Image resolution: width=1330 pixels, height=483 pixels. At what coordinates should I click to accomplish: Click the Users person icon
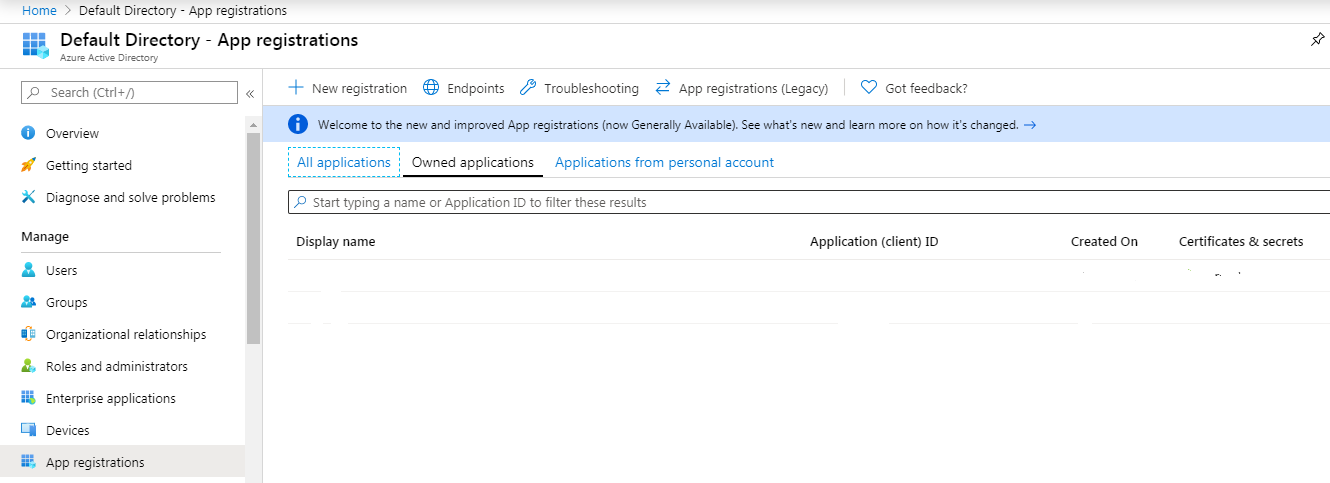(x=28, y=270)
